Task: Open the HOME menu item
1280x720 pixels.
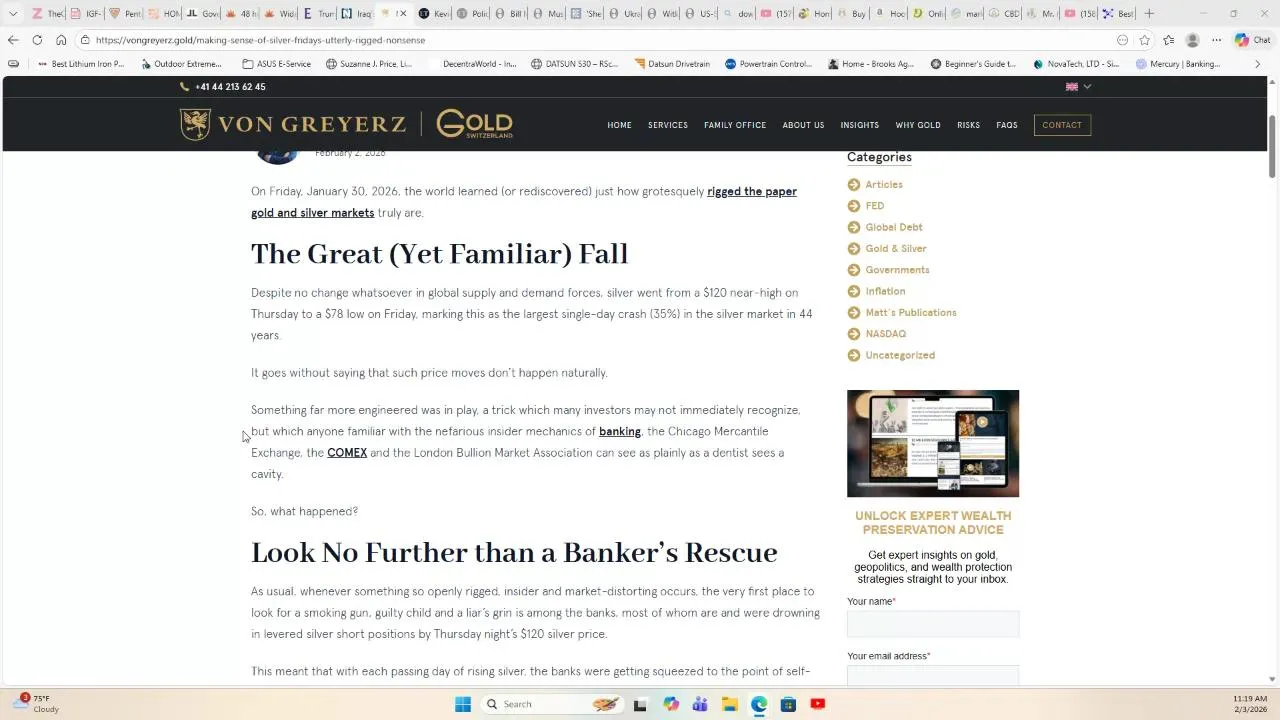Action: (x=619, y=125)
